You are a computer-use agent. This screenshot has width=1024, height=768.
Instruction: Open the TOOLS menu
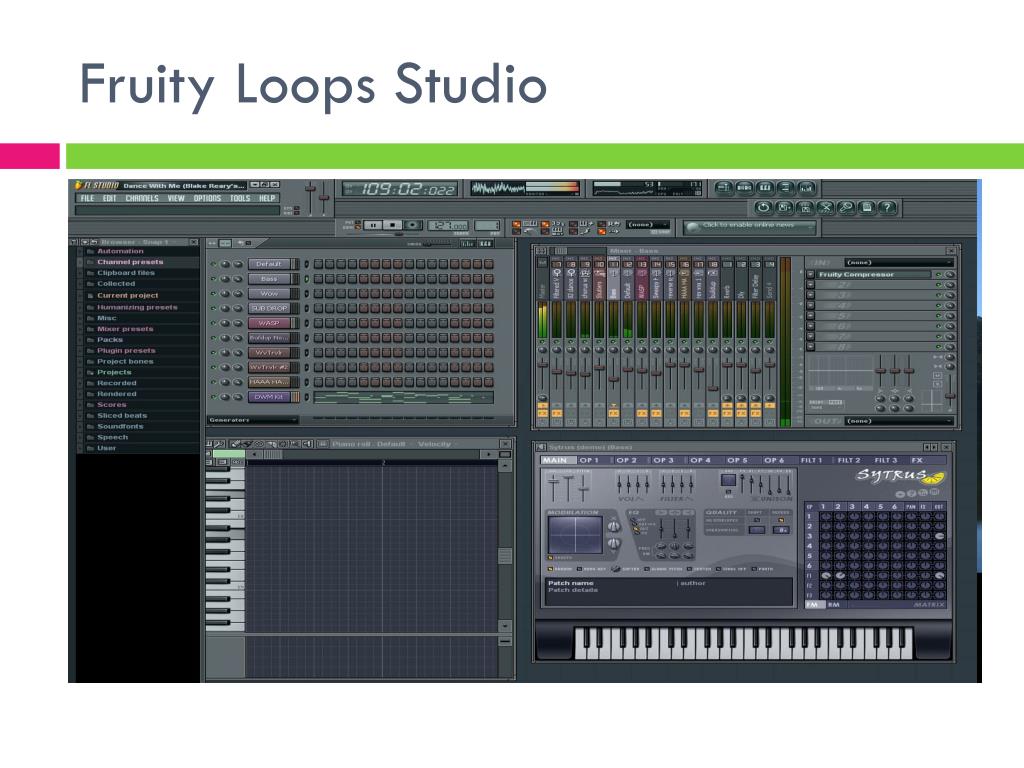[x=240, y=198]
